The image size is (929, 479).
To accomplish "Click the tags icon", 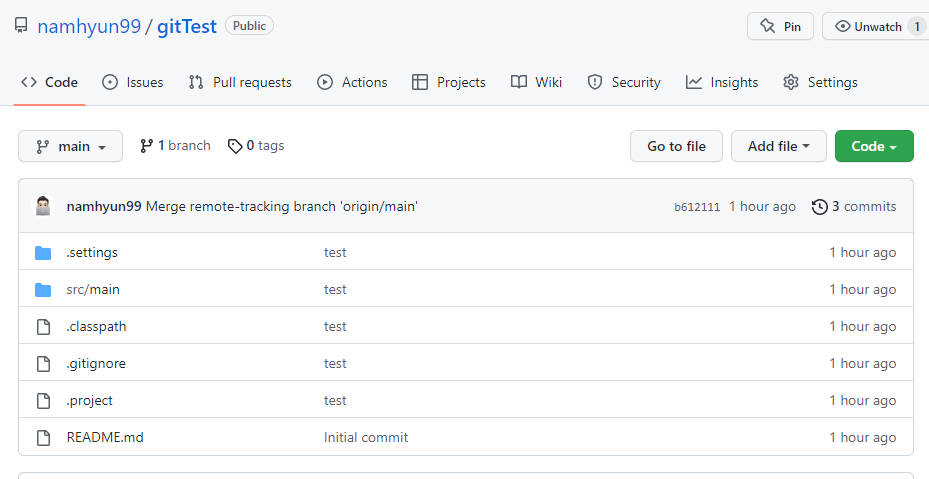I will [235, 146].
